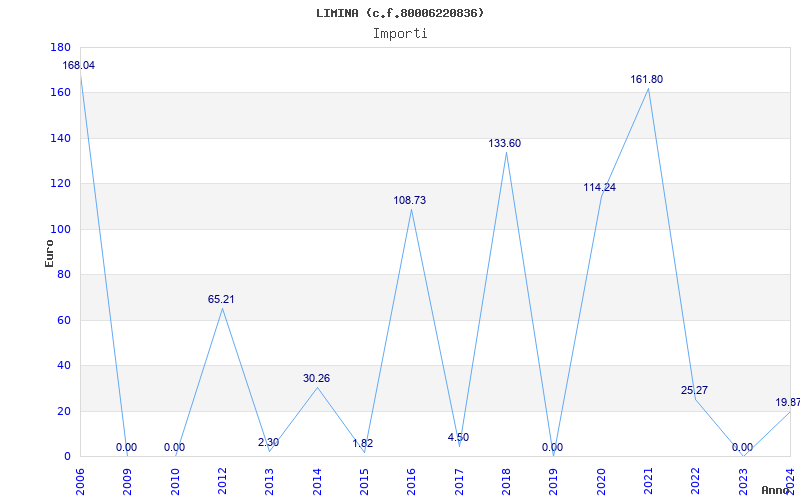Select the 2009 x-axis year label

pos(128,482)
